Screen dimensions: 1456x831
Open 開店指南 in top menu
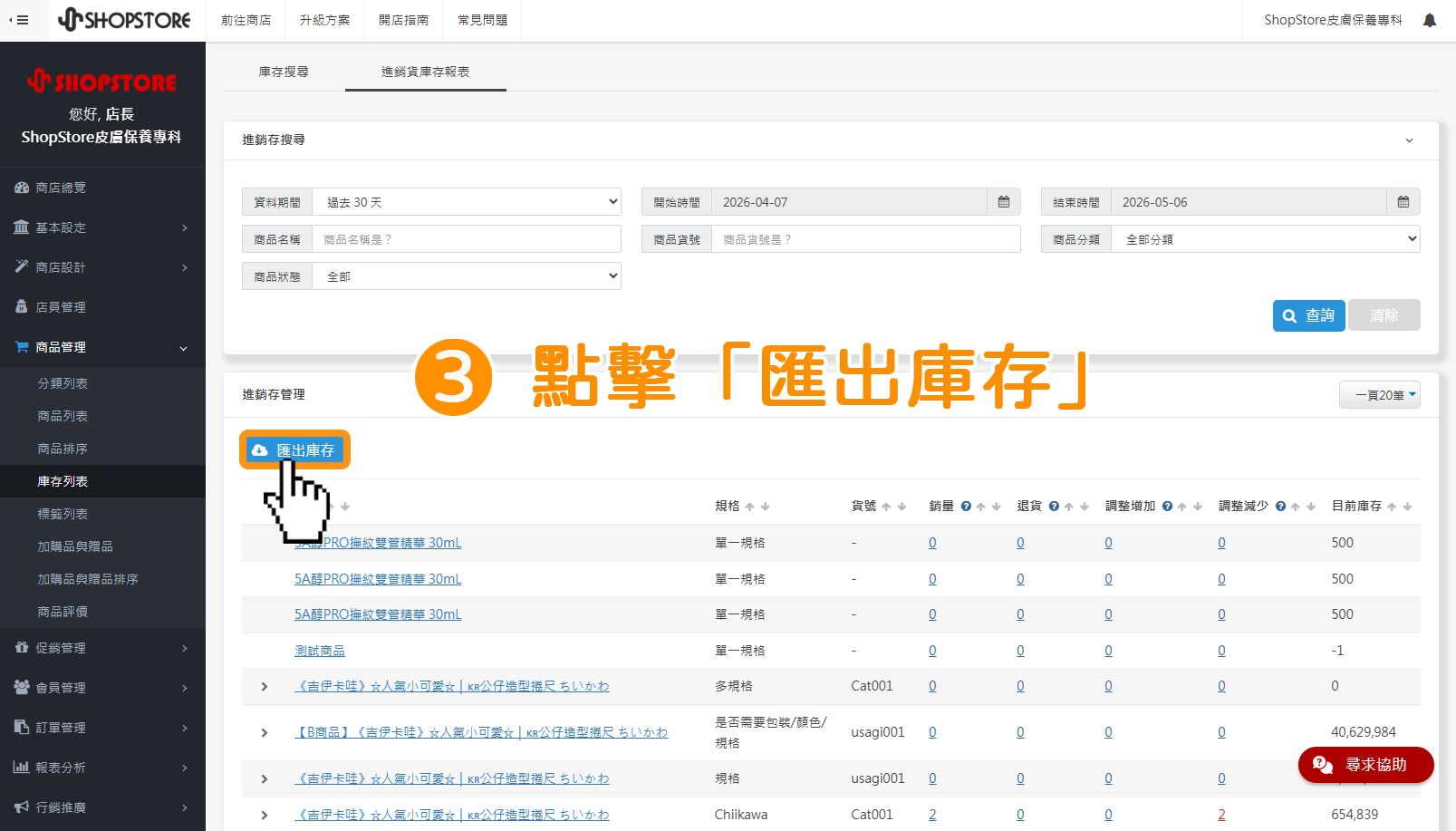(x=404, y=20)
